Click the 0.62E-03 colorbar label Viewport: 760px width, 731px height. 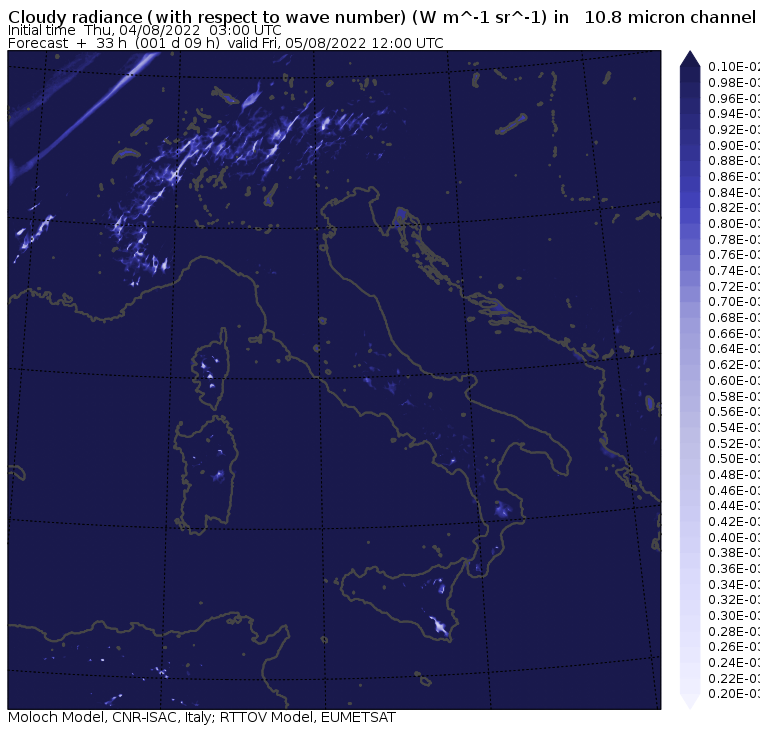[733, 365]
